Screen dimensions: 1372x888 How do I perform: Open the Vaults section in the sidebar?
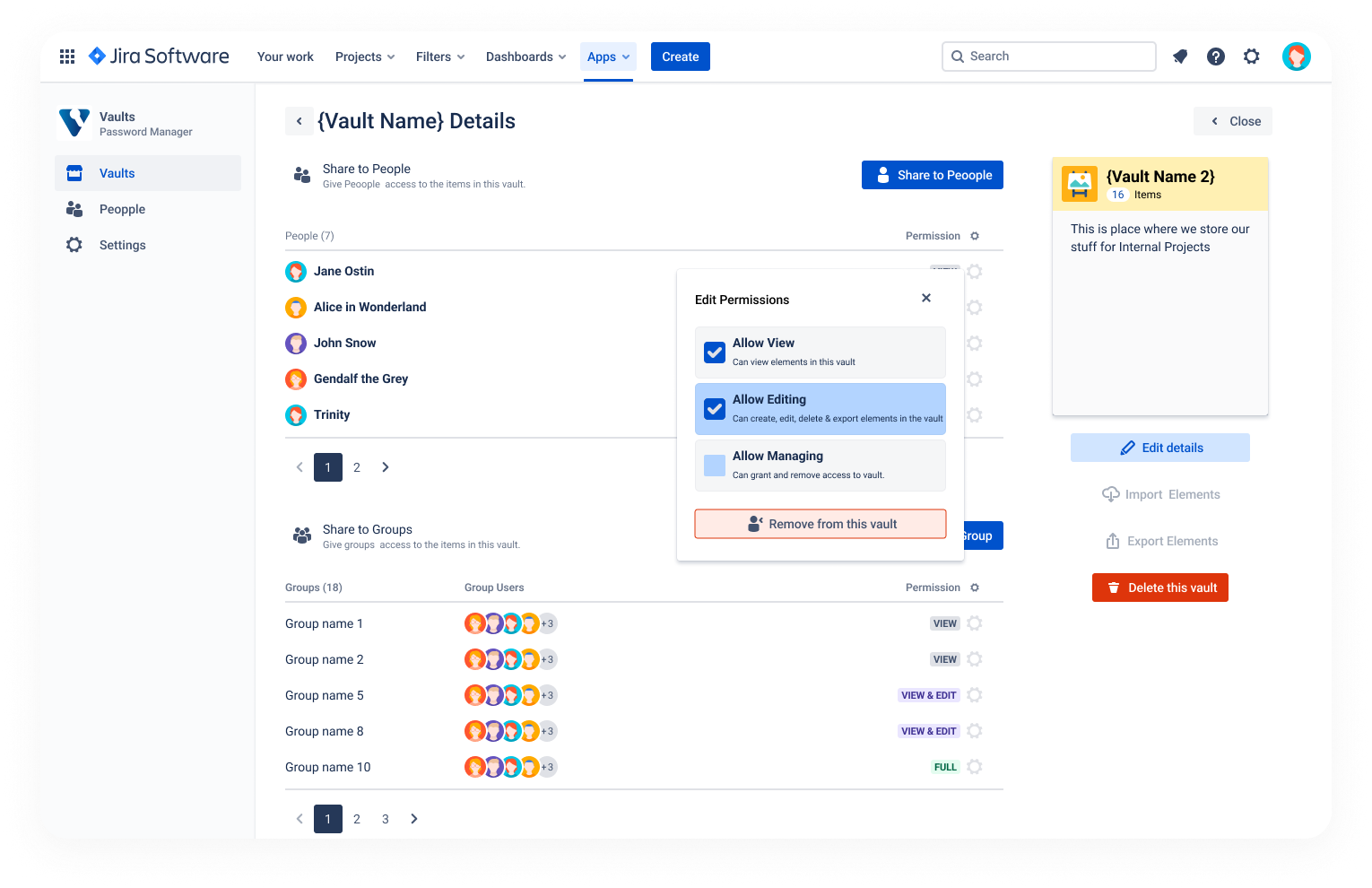117,173
